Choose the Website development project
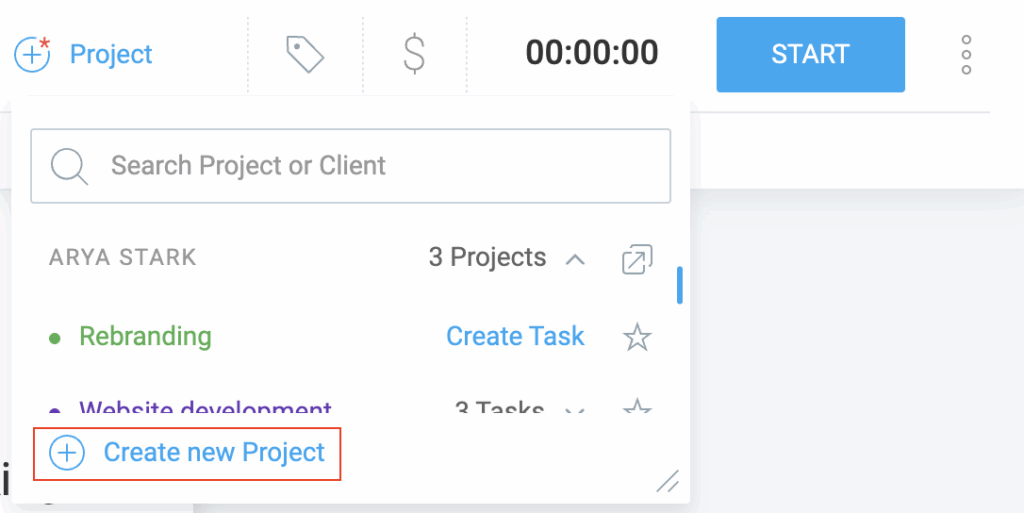 point(205,409)
